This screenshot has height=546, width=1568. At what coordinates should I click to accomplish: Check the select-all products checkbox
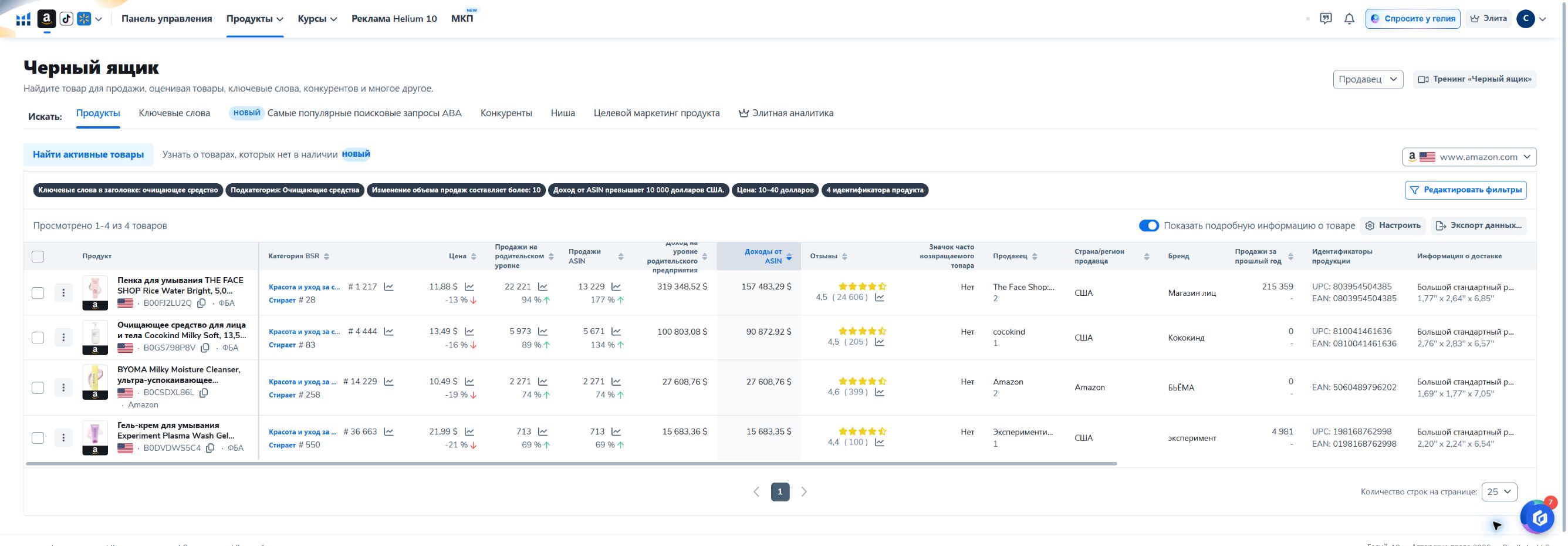click(x=38, y=256)
